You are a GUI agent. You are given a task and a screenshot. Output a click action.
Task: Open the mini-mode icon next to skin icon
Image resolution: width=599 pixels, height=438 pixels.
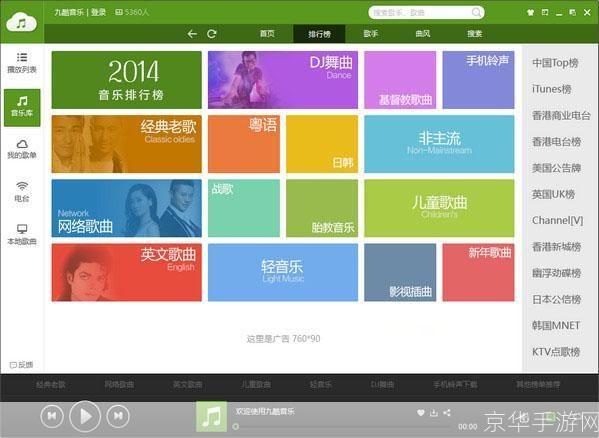pyautogui.click(x=545, y=13)
